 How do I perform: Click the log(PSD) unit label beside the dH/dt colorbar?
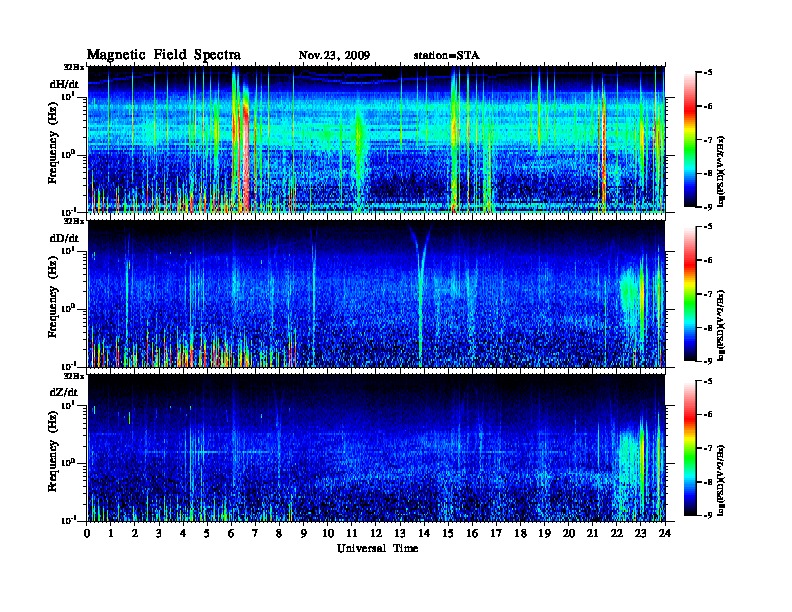tap(721, 171)
